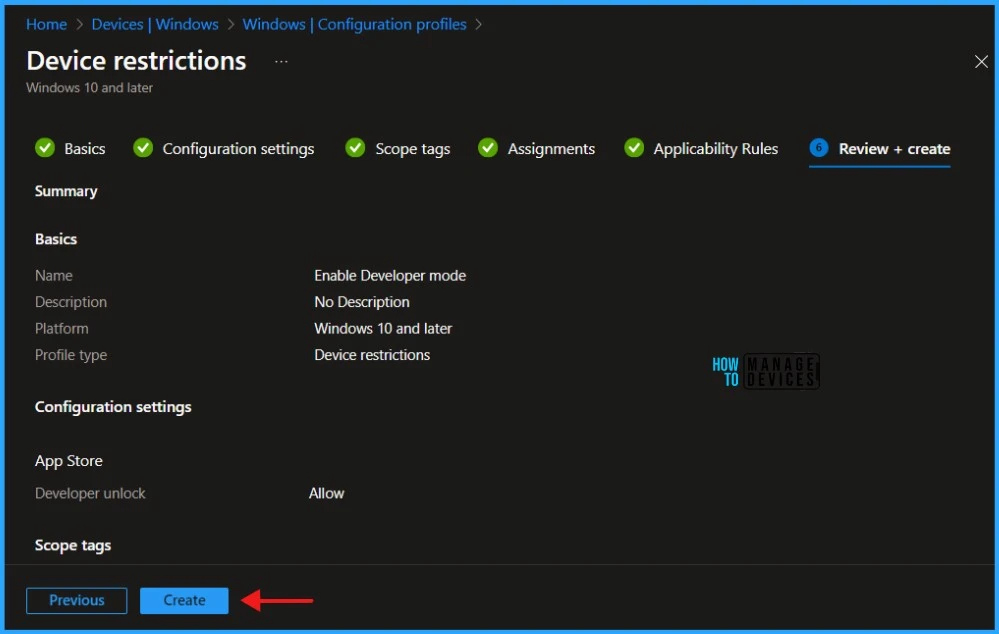Click the Profile type value 'Device restrictions'
Viewport: 999px width, 634px height.
coord(372,355)
